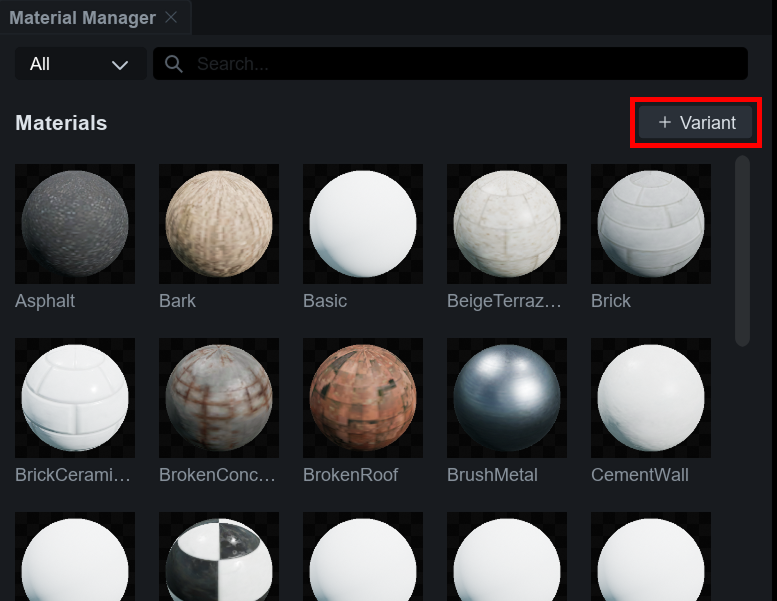The height and width of the screenshot is (601, 777).
Task: Select the Bark material preview
Action: (219, 223)
